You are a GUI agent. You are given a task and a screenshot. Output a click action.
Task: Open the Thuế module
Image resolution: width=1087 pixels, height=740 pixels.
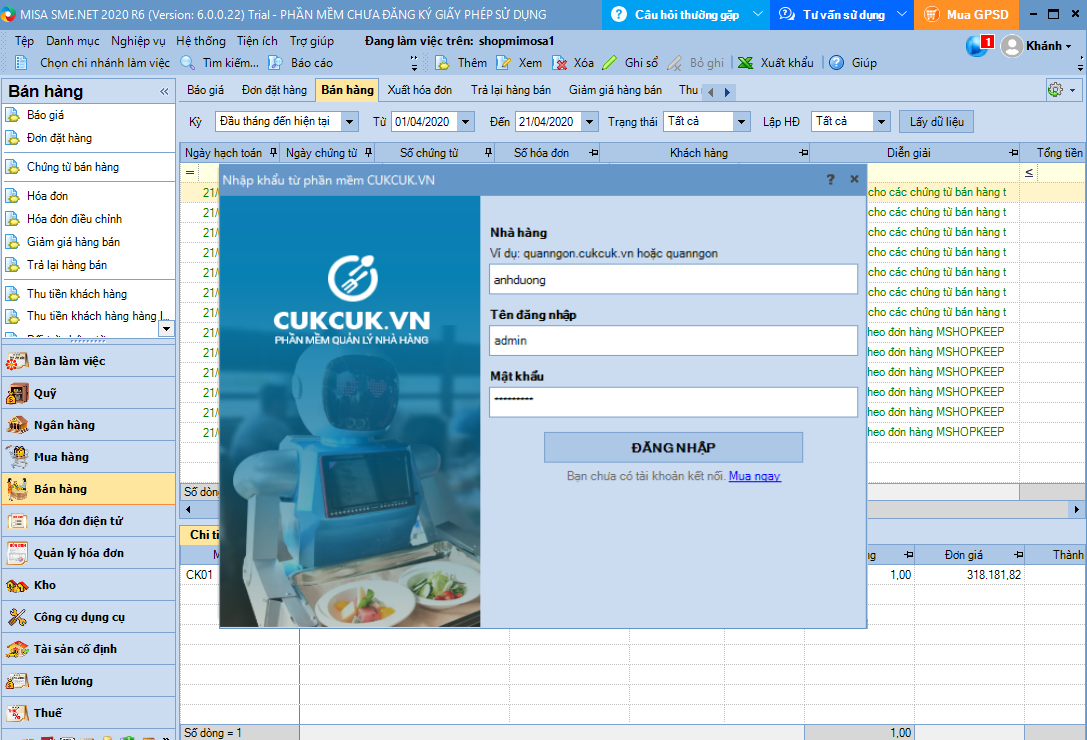(x=89, y=712)
